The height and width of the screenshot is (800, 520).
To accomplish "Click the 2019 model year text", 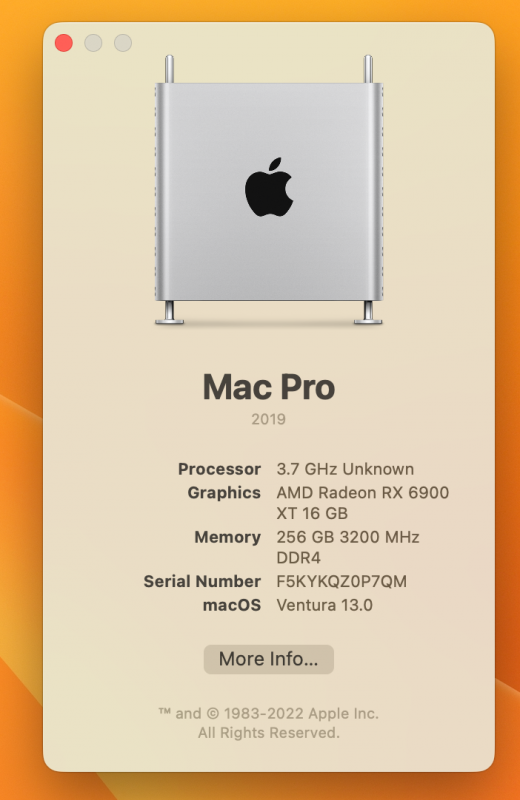I will 268,419.
